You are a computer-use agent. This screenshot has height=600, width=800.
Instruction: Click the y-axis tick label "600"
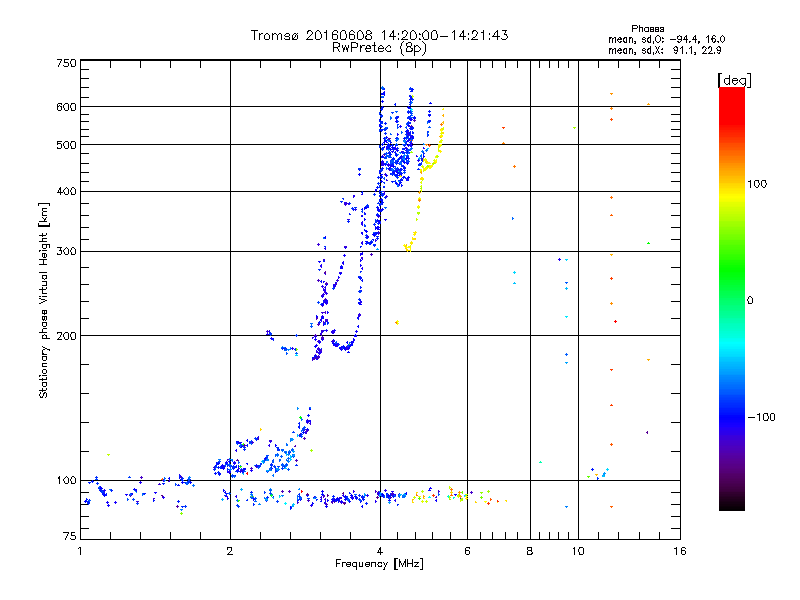(67, 107)
